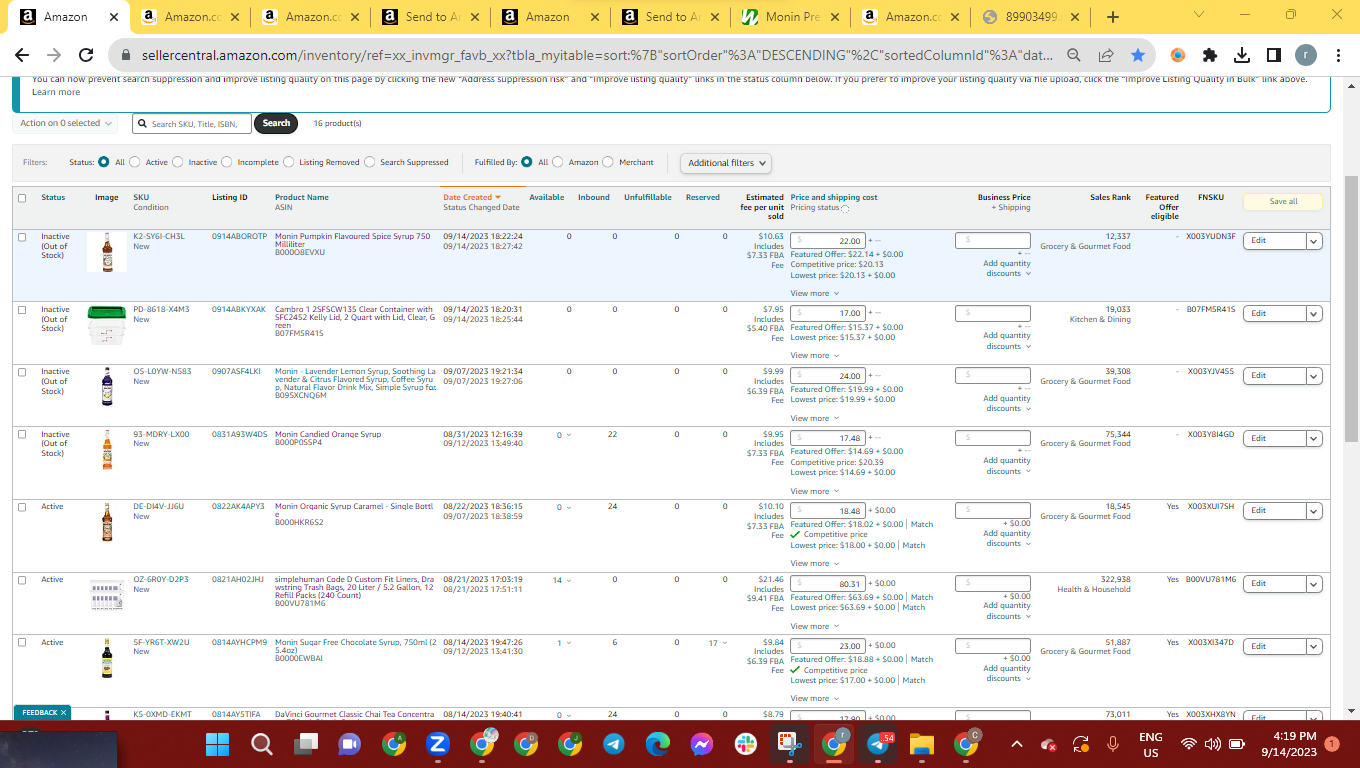Open Edit dropdown arrow for simplehuman liners
The width and height of the screenshot is (1360, 768).
(x=1314, y=583)
